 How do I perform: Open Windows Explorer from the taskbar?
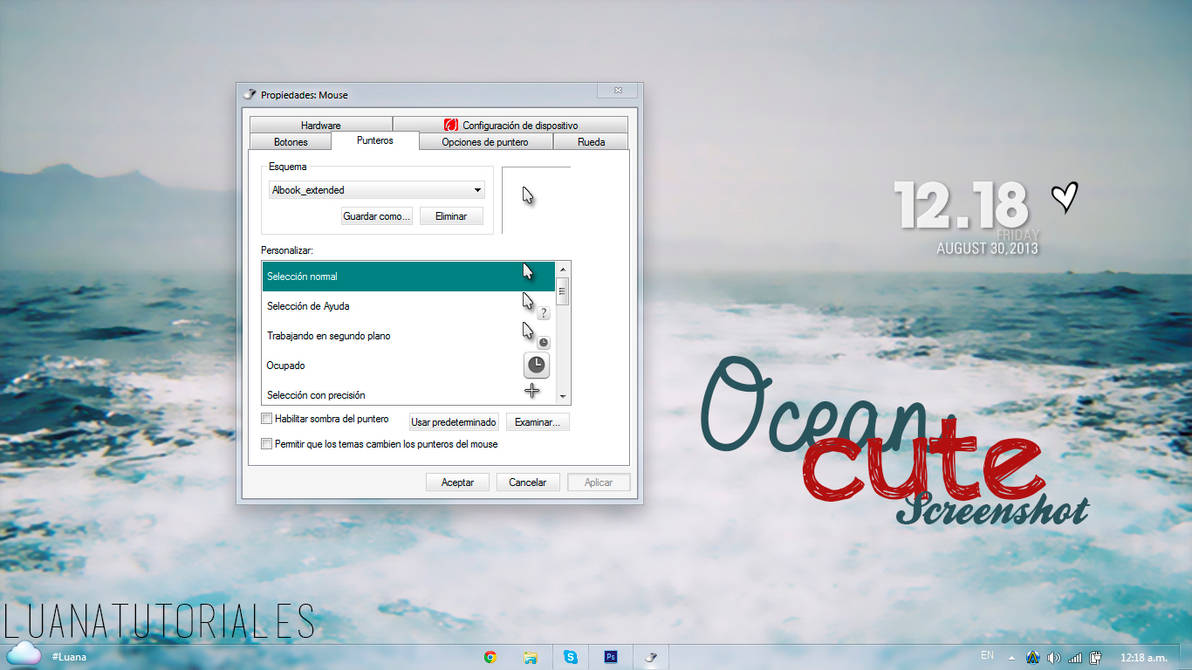click(x=530, y=657)
